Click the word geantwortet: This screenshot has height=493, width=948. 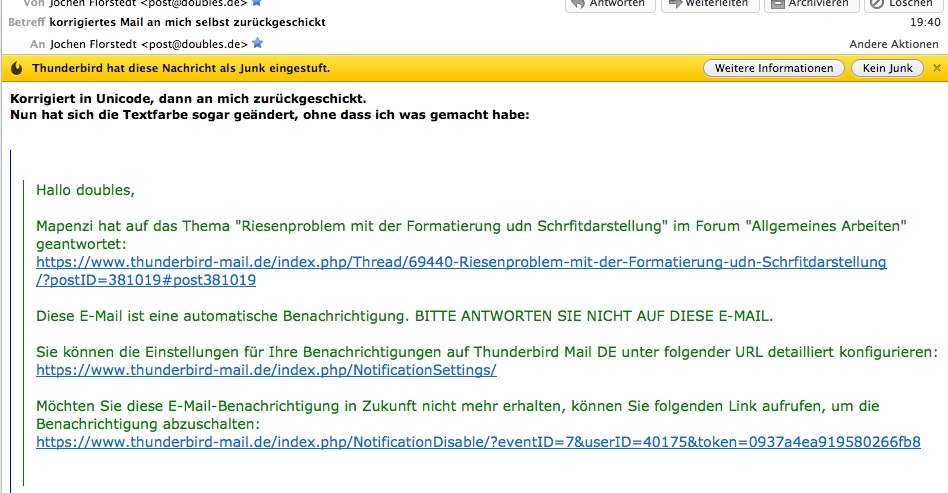click(81, 244)
